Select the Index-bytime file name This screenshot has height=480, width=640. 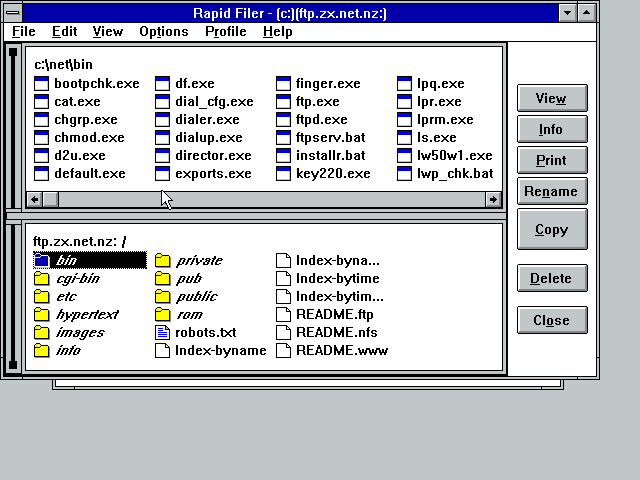point(338,278)
